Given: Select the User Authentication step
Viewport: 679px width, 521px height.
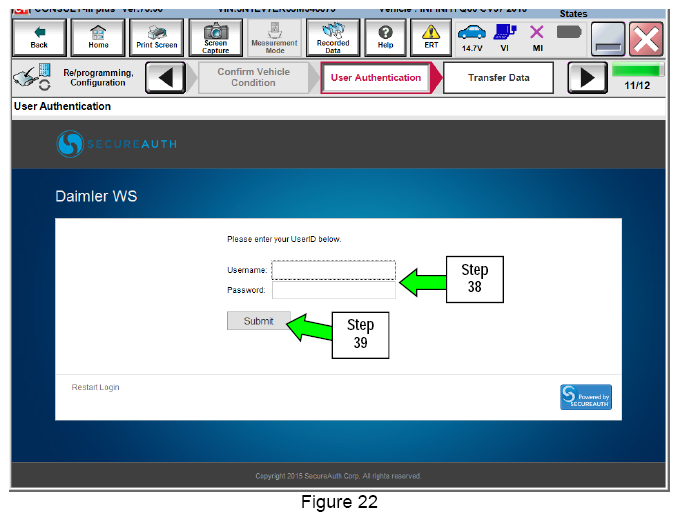Looking at the screenshot, I should pyautogui.click(x=376, y=78).
